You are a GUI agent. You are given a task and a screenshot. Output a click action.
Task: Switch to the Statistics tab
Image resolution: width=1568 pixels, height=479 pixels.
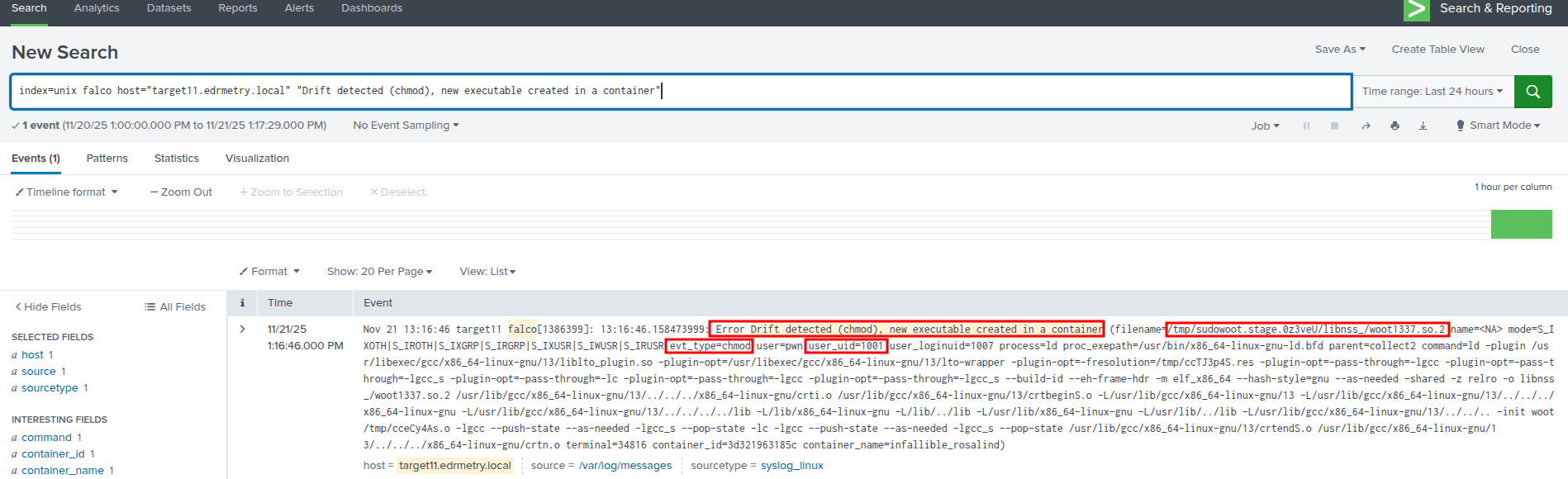176,159
